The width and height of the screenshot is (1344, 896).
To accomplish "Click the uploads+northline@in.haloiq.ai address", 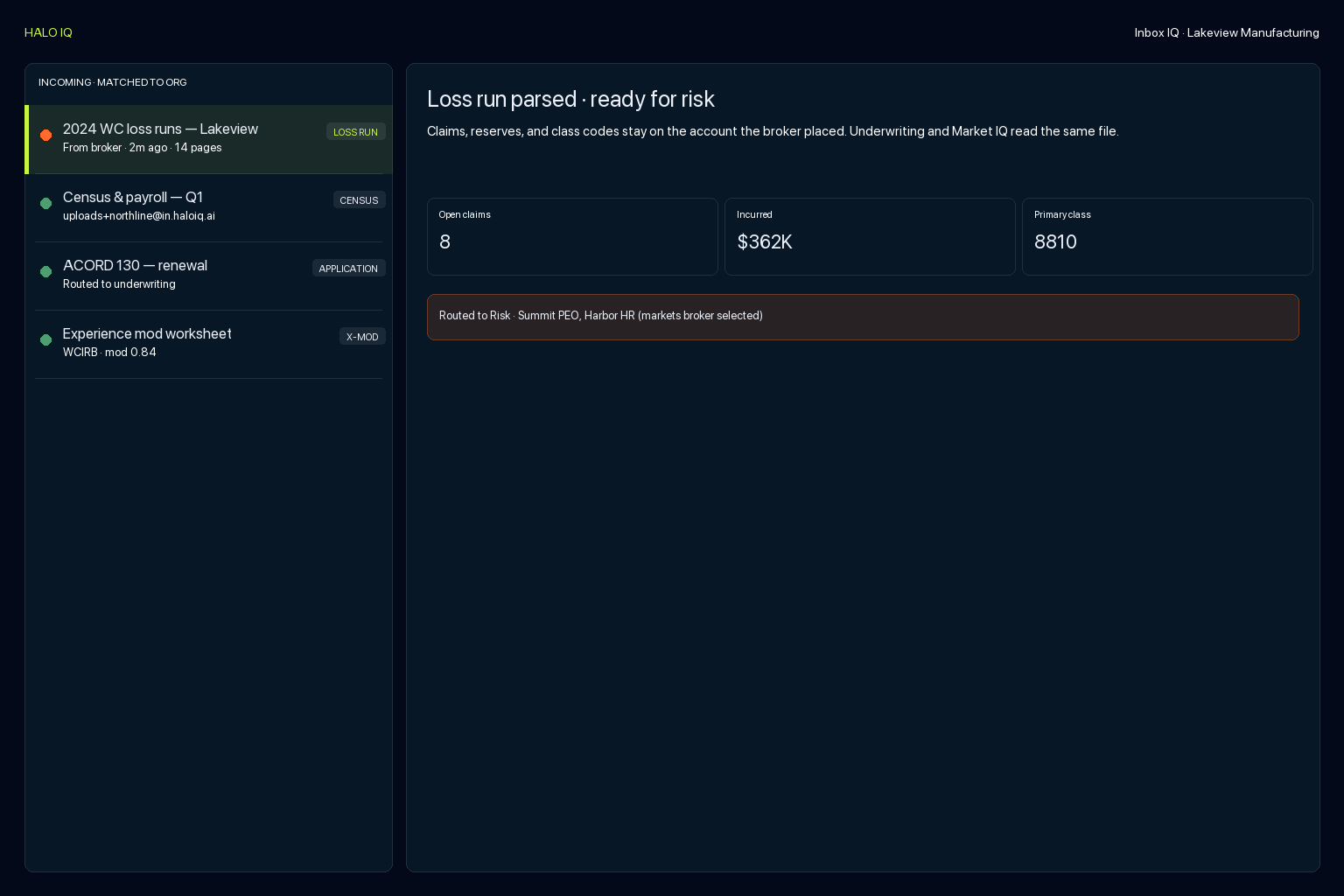I will (139, 216).
